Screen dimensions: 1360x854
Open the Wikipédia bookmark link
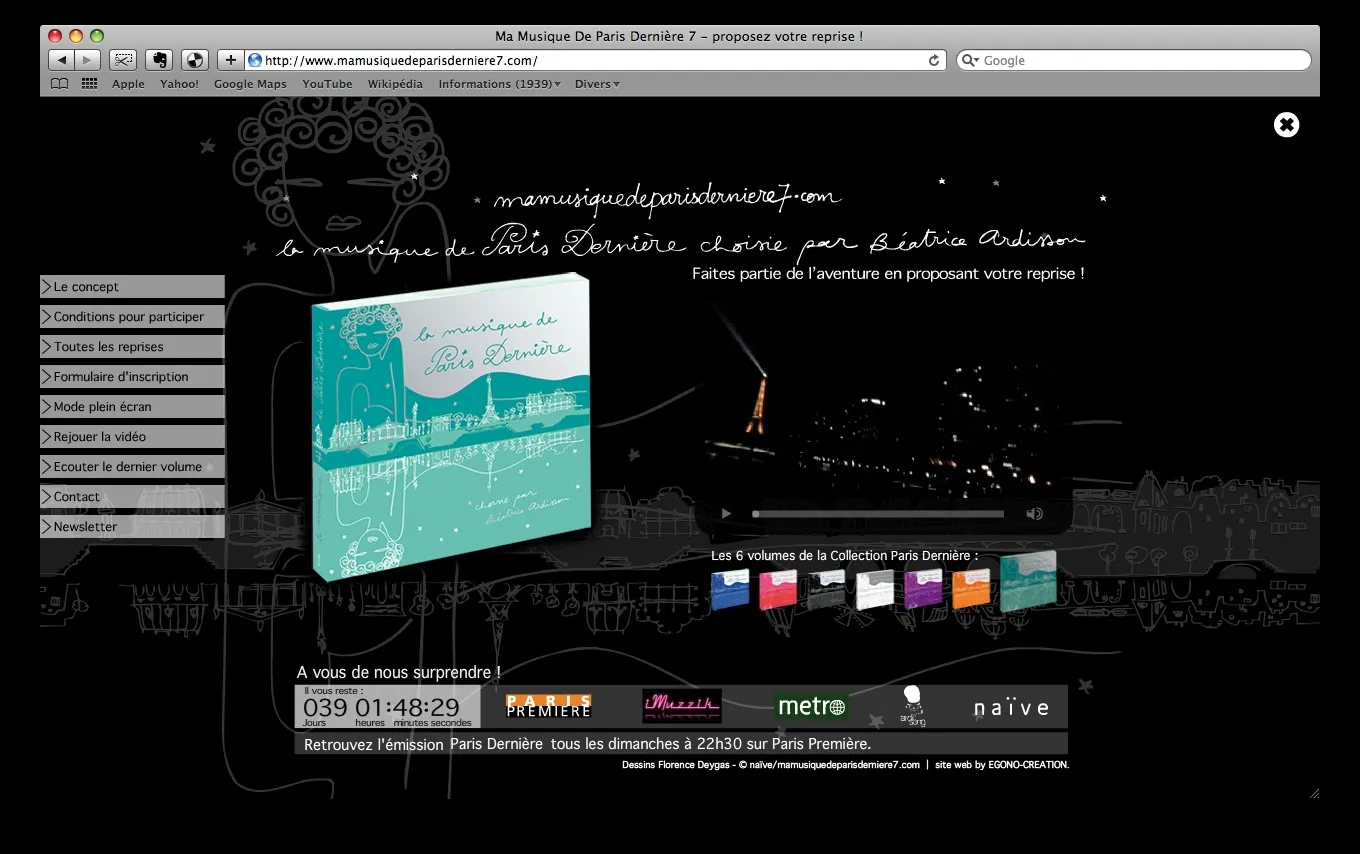pos(395,84)
